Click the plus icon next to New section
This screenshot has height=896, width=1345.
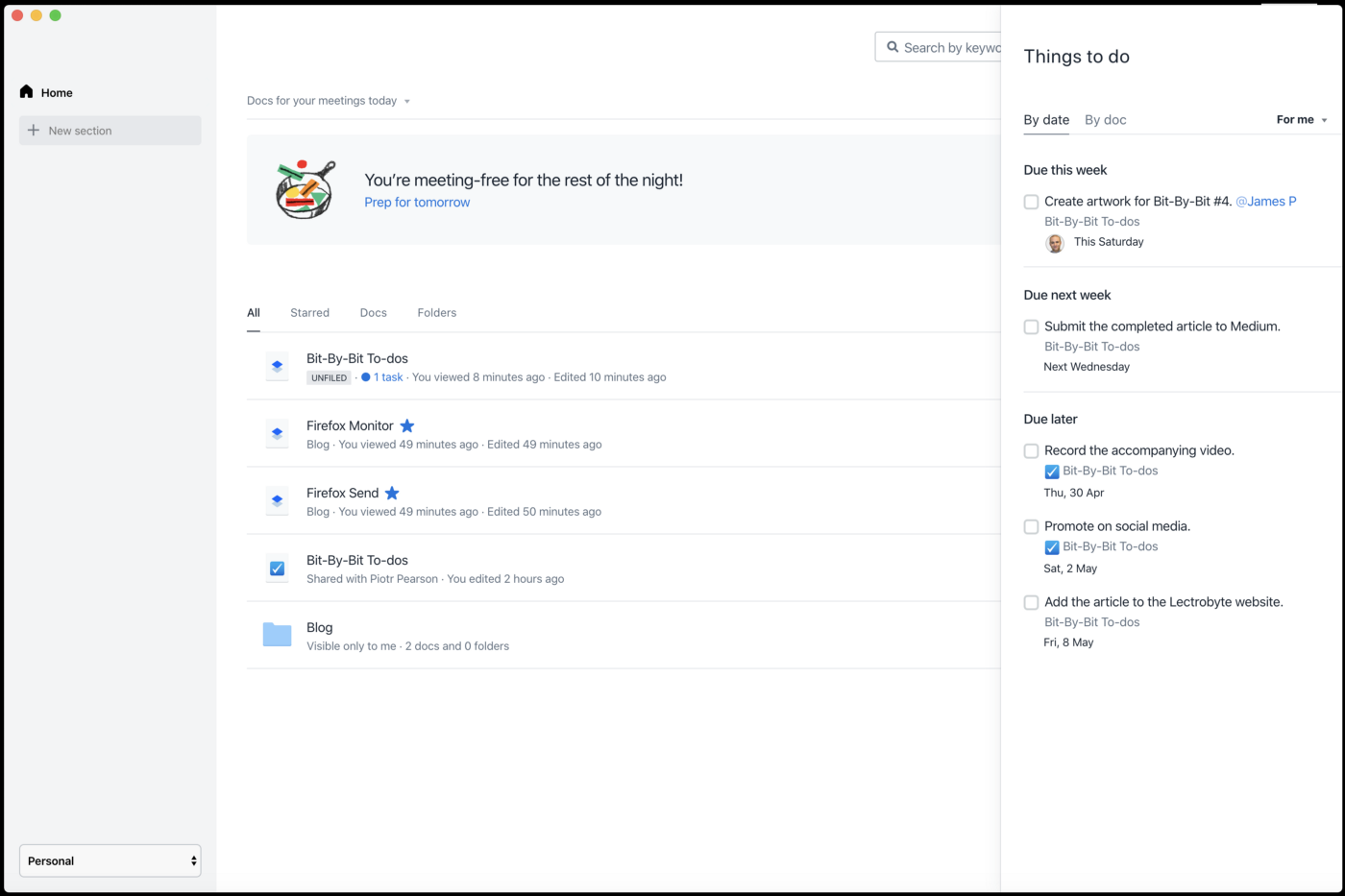(34, 130)
